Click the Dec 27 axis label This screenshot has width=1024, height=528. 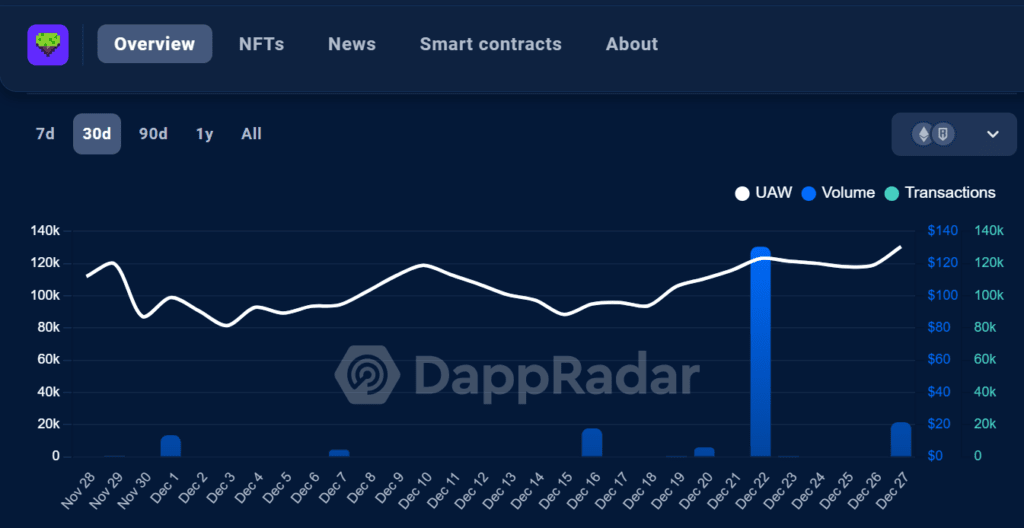(892, 489)
